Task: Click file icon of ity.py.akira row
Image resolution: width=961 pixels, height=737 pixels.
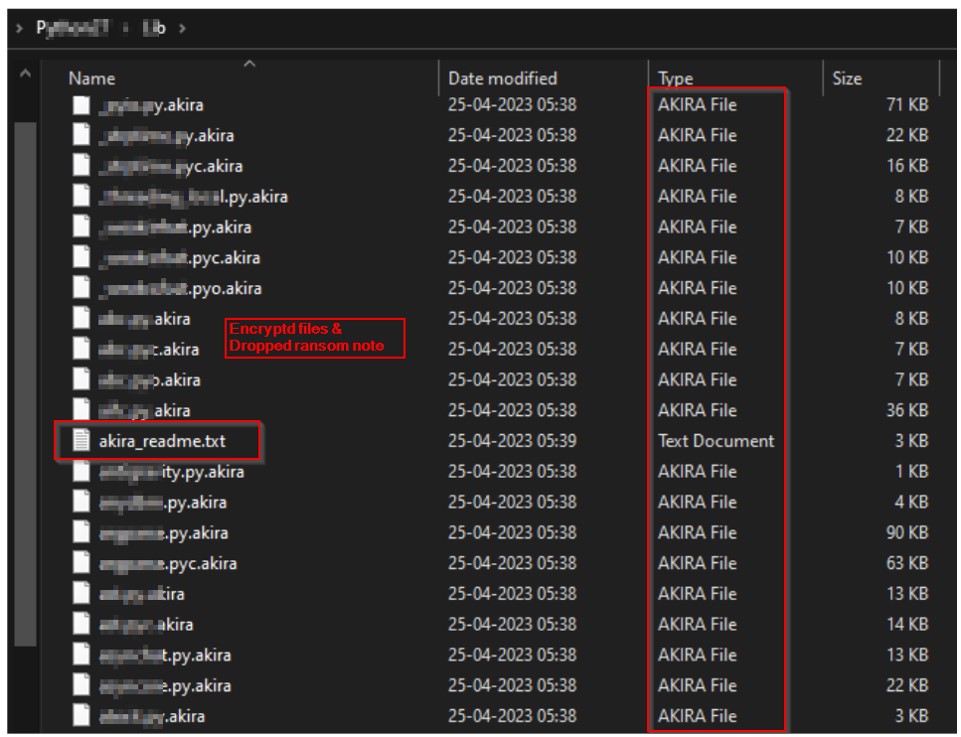Action: [82, 471]
